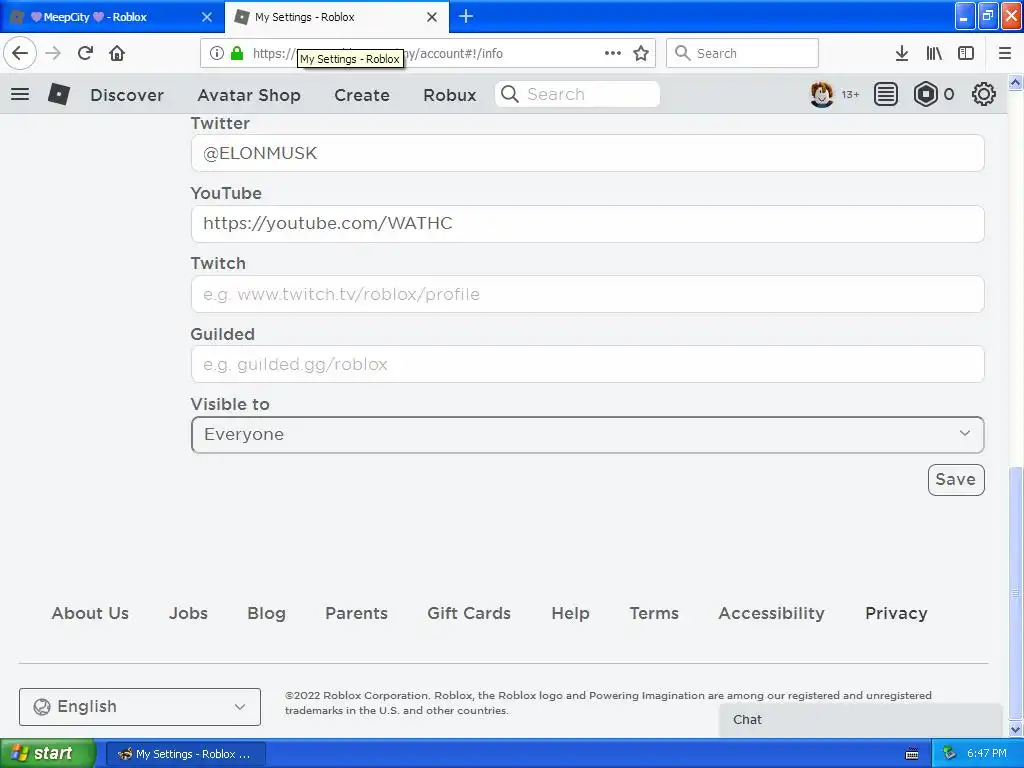Click the Save button

click(955, 479)
